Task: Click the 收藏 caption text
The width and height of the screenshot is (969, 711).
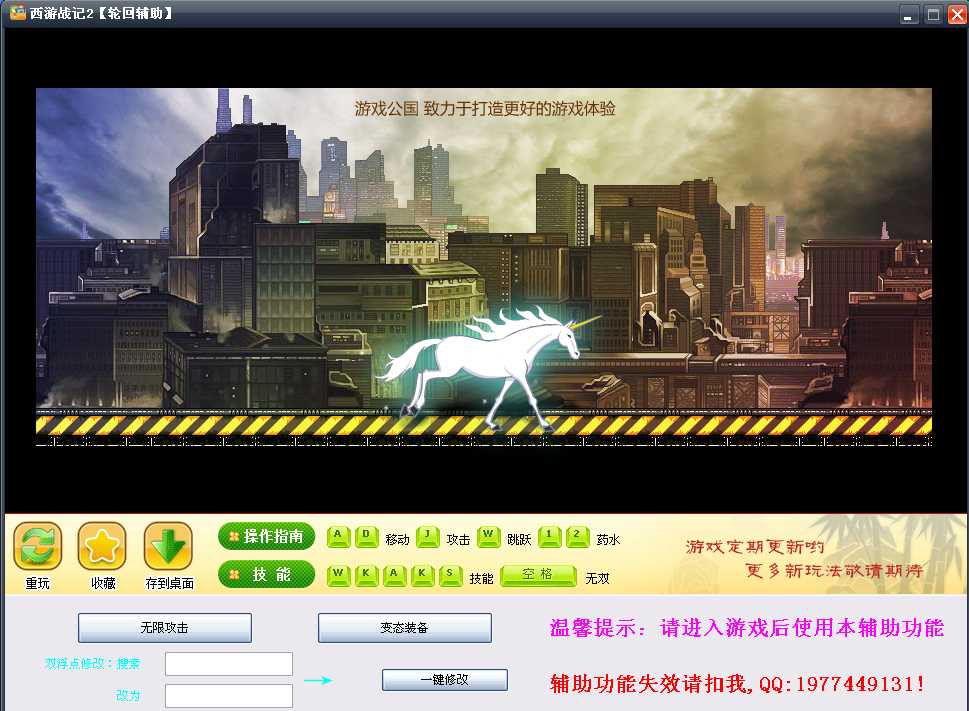Action: click(x=103, y=583)
